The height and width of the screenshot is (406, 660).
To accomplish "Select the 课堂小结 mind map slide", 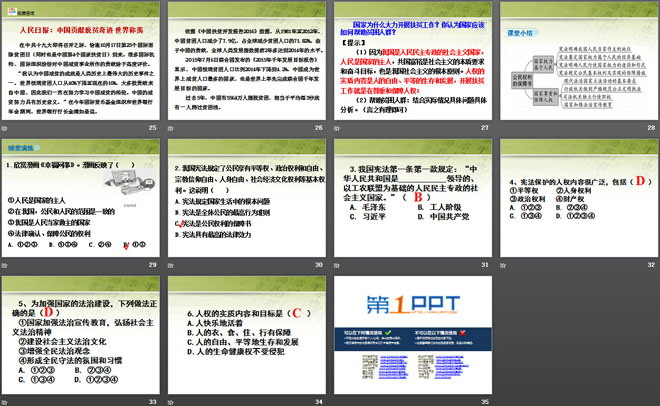I will pos(579,61).
